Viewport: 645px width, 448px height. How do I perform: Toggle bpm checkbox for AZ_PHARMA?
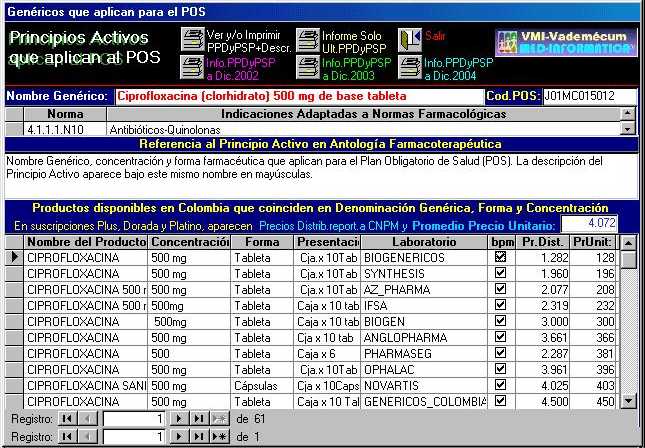(500, 289)
